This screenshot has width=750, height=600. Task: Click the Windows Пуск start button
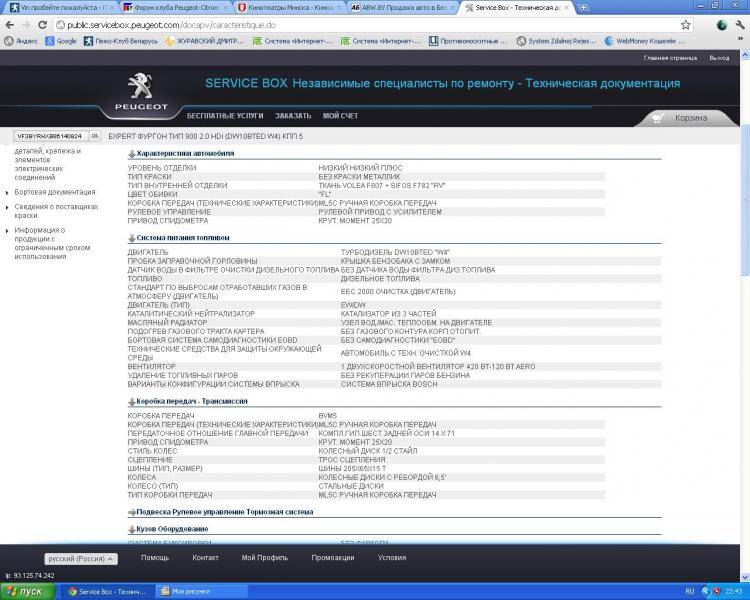pyautogui.click(x=27, y=591)
